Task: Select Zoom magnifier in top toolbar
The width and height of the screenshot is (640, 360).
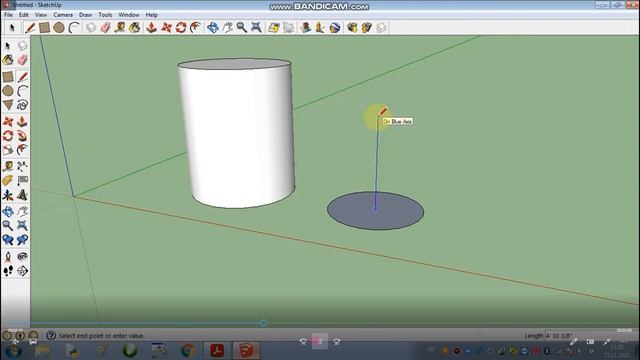Action: pos(242,27)
